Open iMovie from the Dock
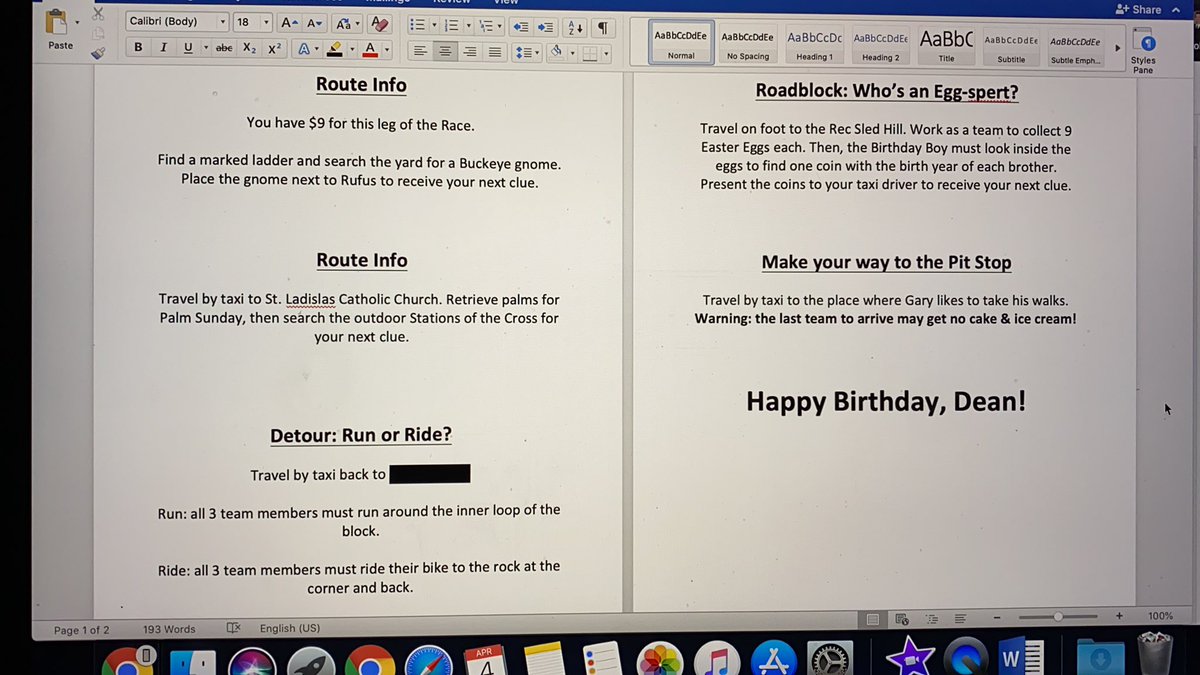 click(x=912, y=657)
